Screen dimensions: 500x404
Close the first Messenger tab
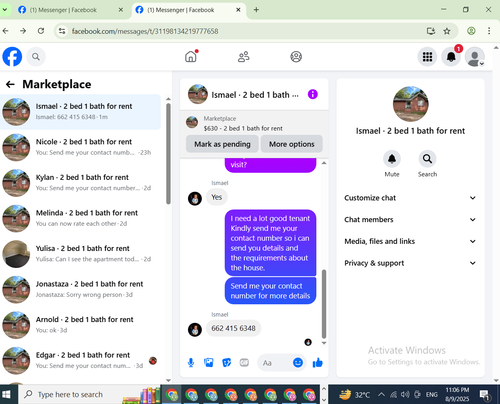pos(121,10)
